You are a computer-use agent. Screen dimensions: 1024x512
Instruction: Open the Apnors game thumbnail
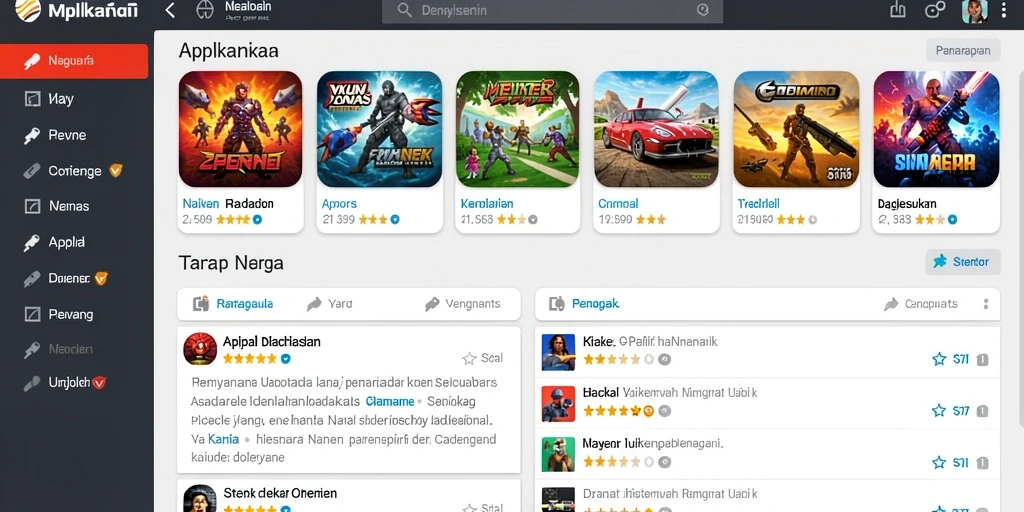379,129
